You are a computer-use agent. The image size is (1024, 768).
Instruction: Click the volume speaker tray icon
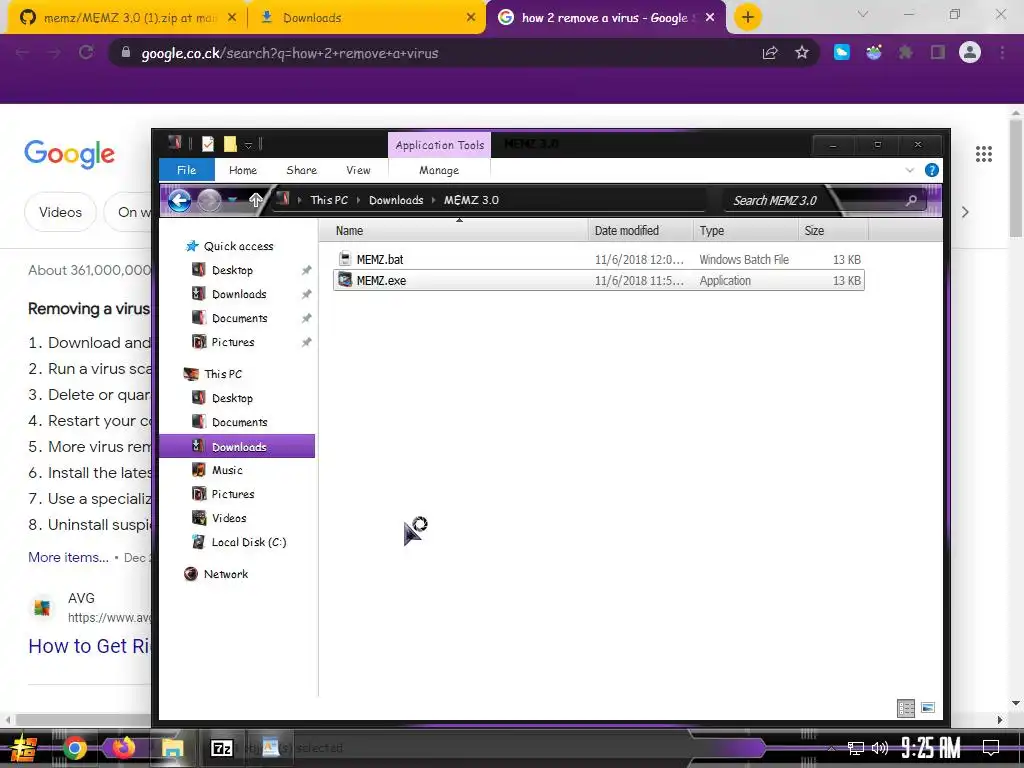(880, 748)
